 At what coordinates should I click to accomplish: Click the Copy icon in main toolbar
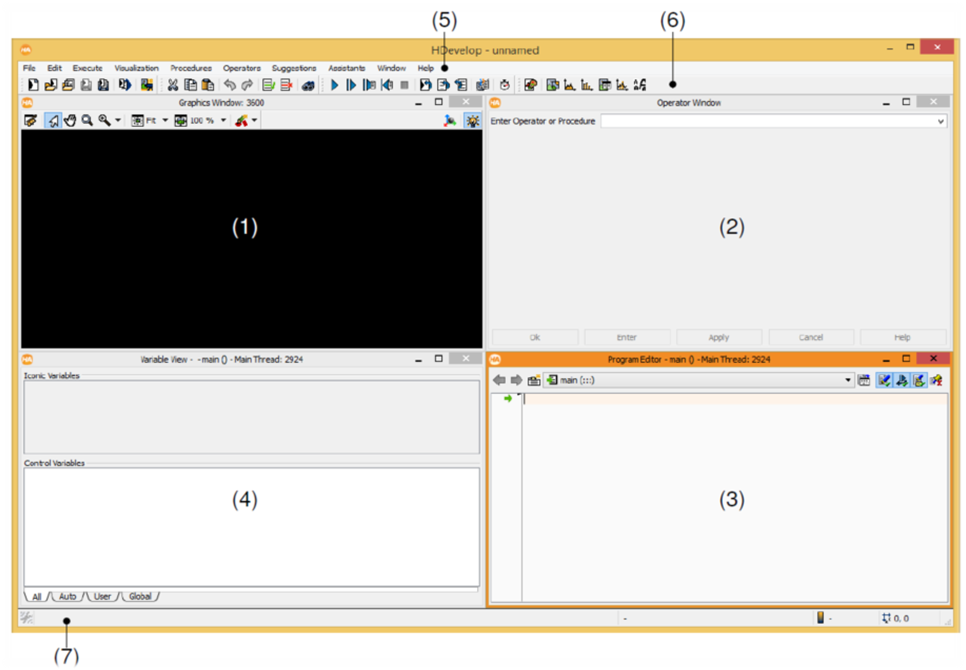(x=191, y=85)
